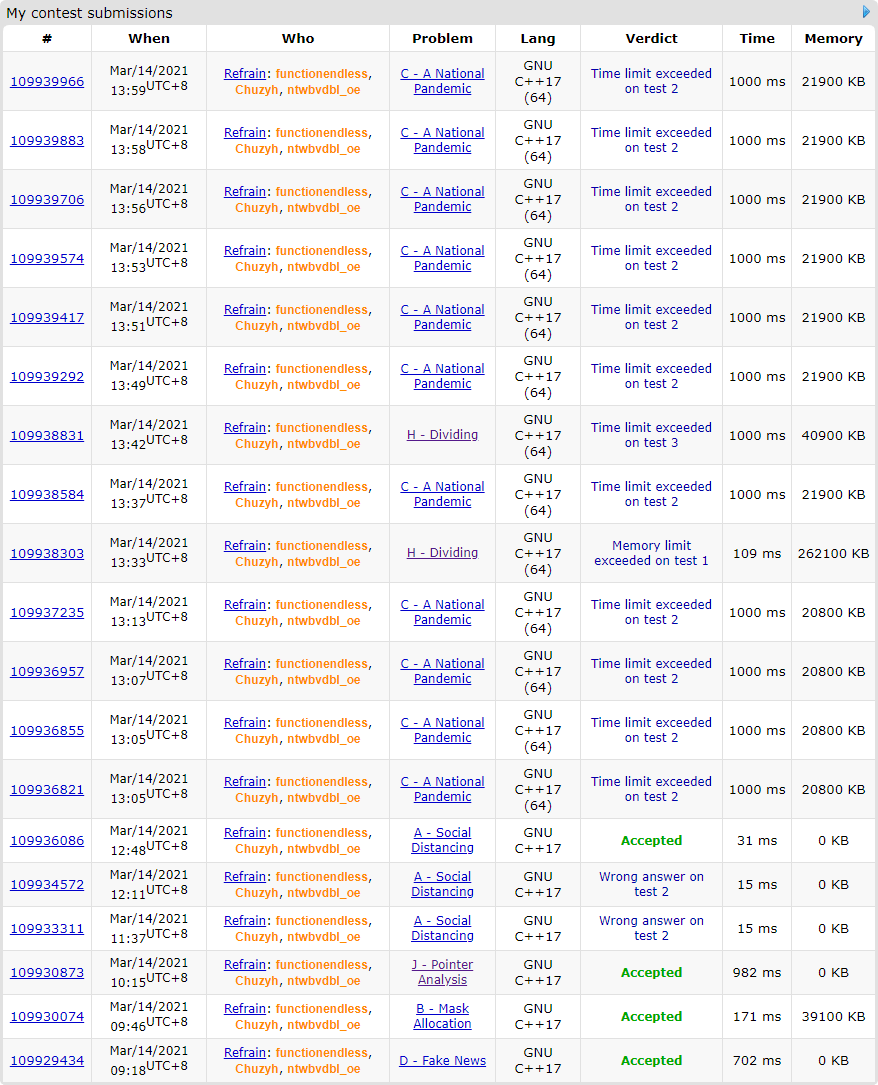The width and height of the screenshot is (878, 1085).
Task: Open C - A National Pandemic in row 109939966
Action: point(442,81)
